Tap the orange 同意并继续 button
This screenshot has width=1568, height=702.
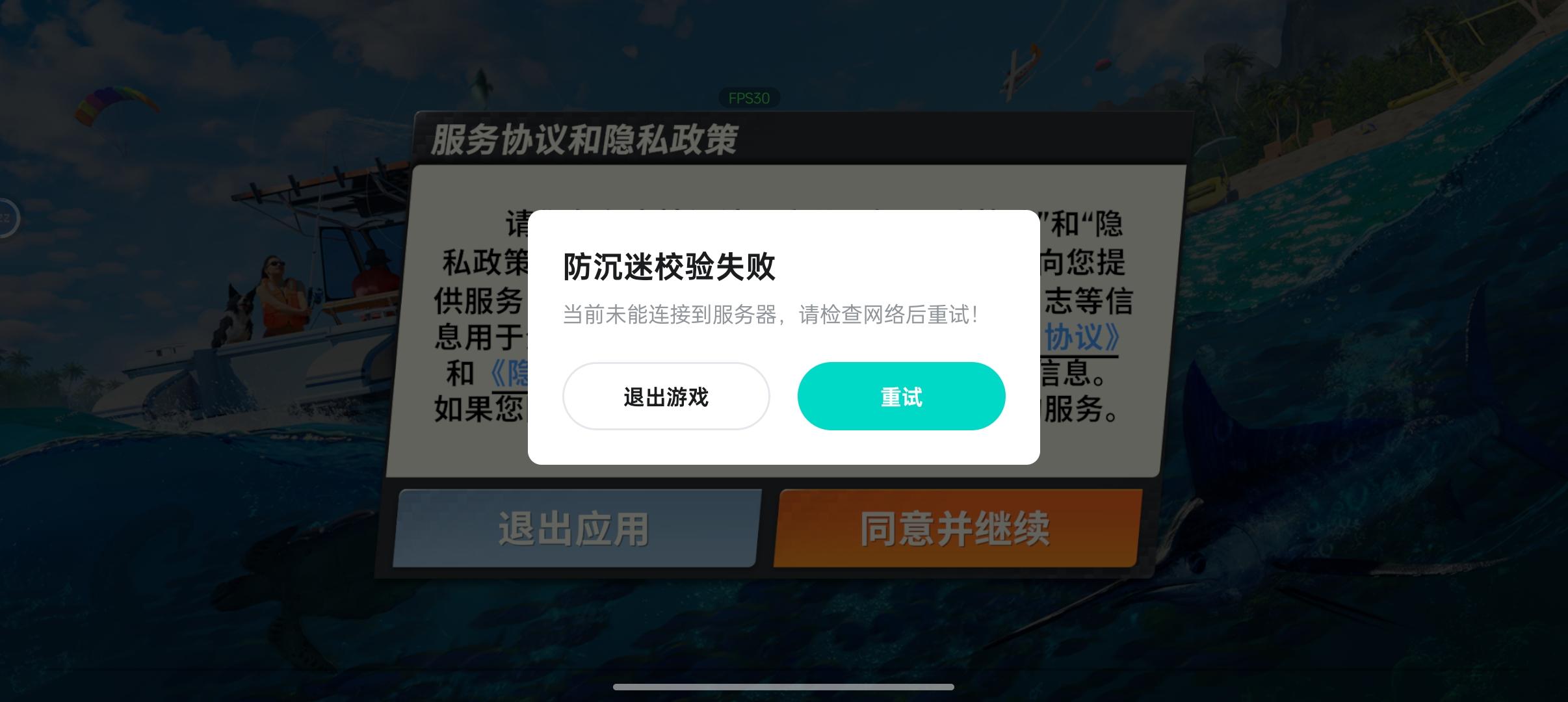point(957,528)
